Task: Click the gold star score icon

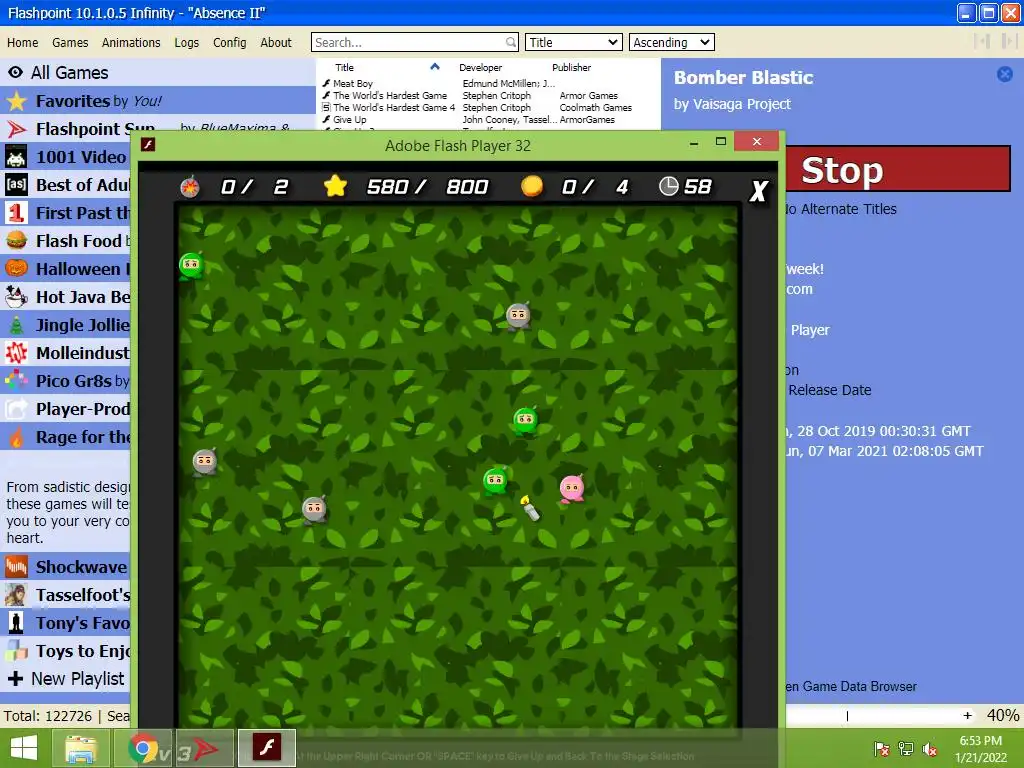Action: click(335, 186)
